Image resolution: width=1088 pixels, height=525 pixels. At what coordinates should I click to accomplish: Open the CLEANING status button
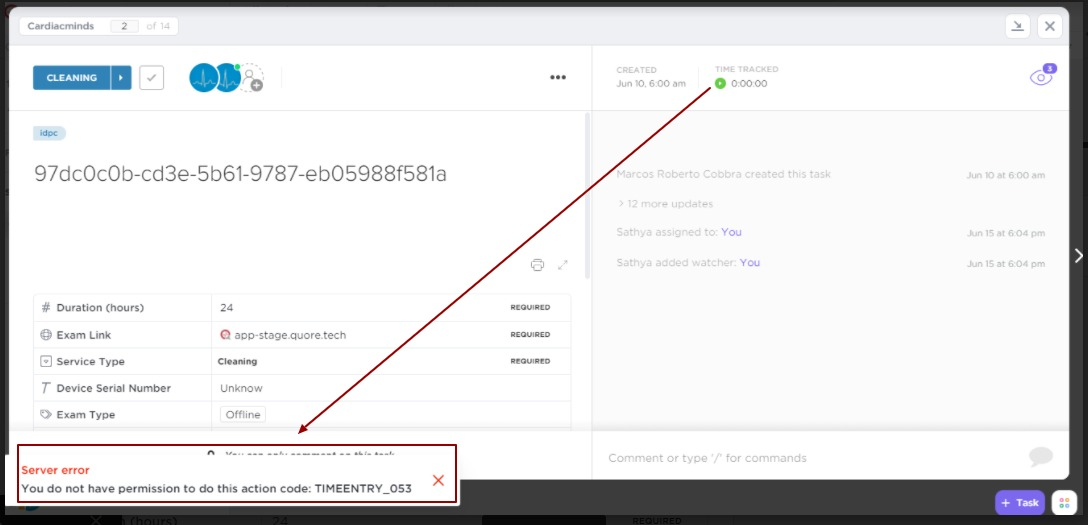(71, 78)
